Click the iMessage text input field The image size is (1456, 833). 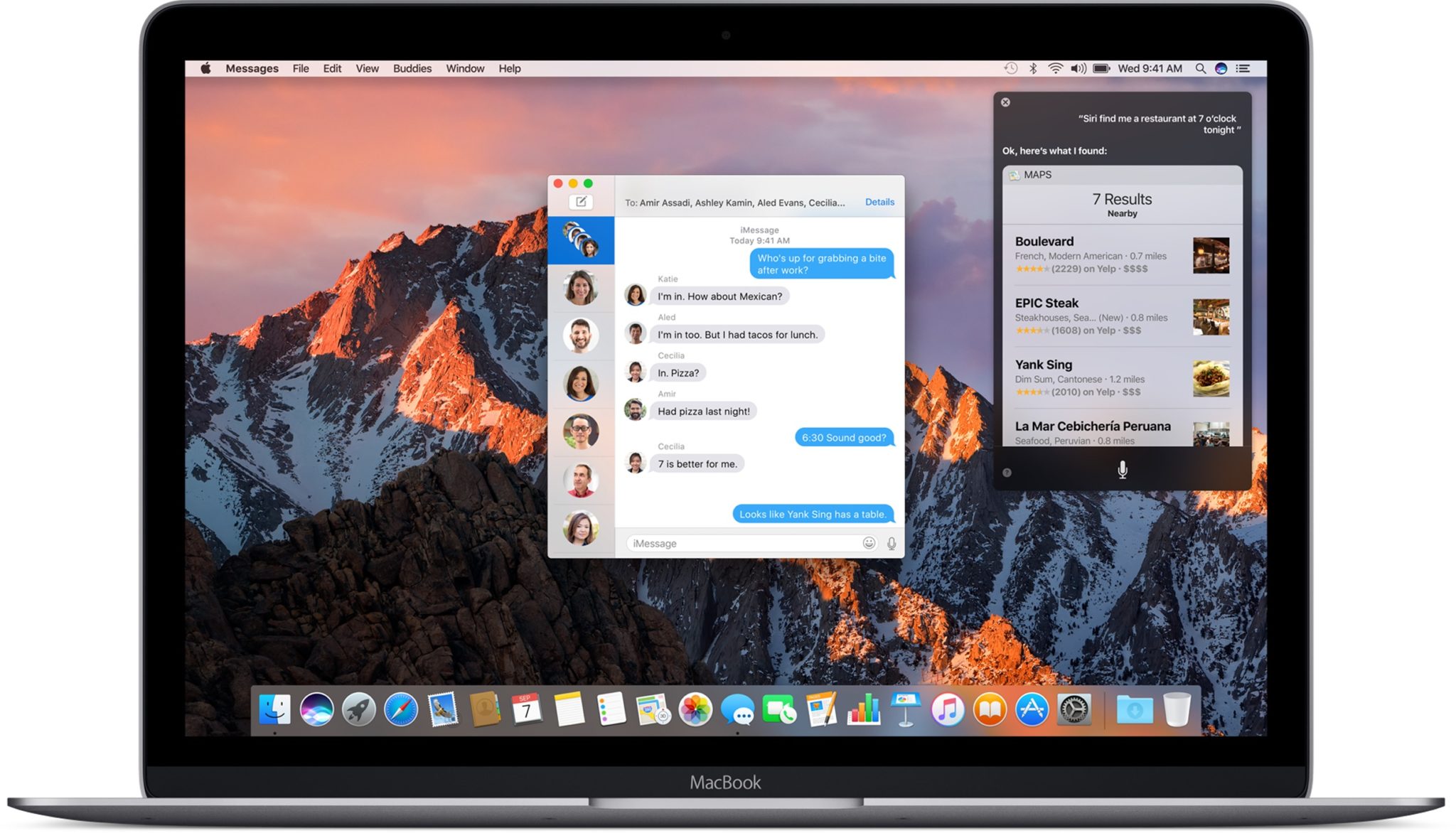(739, 543)
